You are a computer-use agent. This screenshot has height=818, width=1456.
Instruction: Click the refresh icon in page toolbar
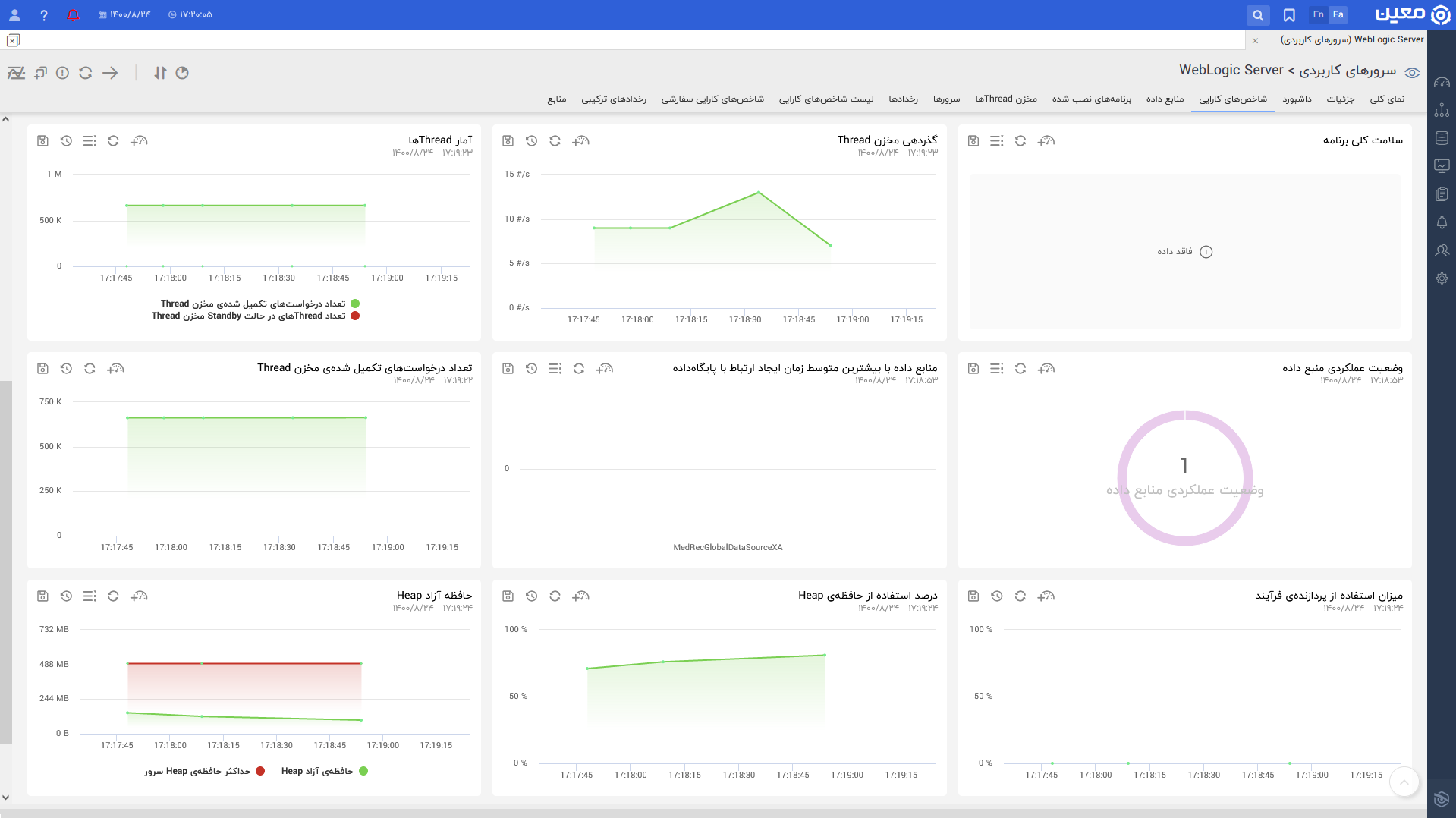(x=86, y=73)
